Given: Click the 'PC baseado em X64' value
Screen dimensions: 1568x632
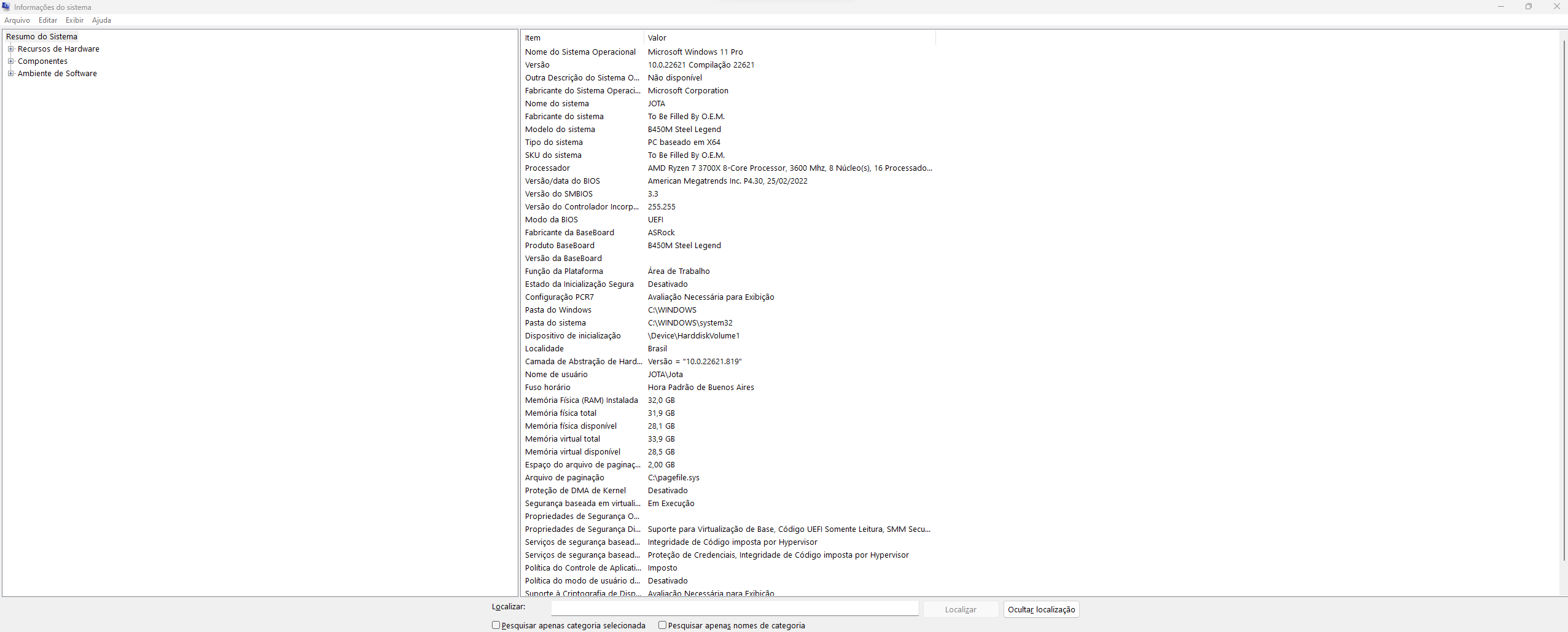Looking at the screenshot, I should point(684,142).
